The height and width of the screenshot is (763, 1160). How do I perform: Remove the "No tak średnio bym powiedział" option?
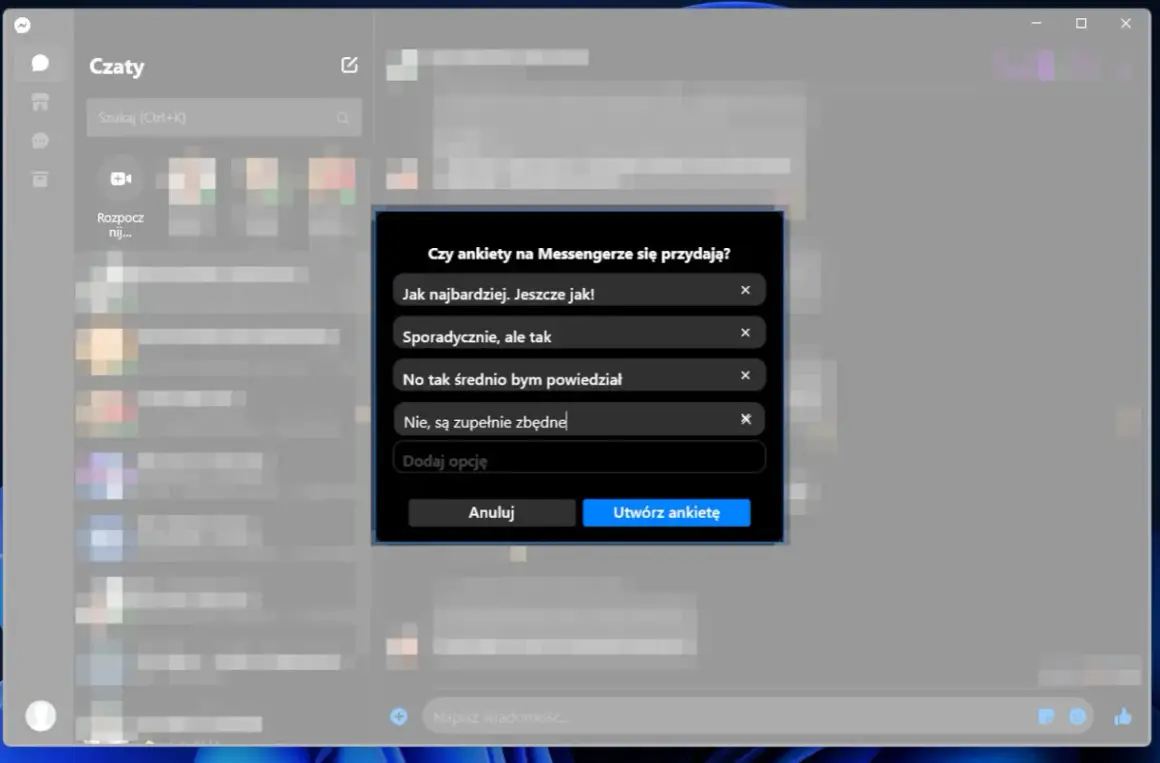tap(745, 375)
